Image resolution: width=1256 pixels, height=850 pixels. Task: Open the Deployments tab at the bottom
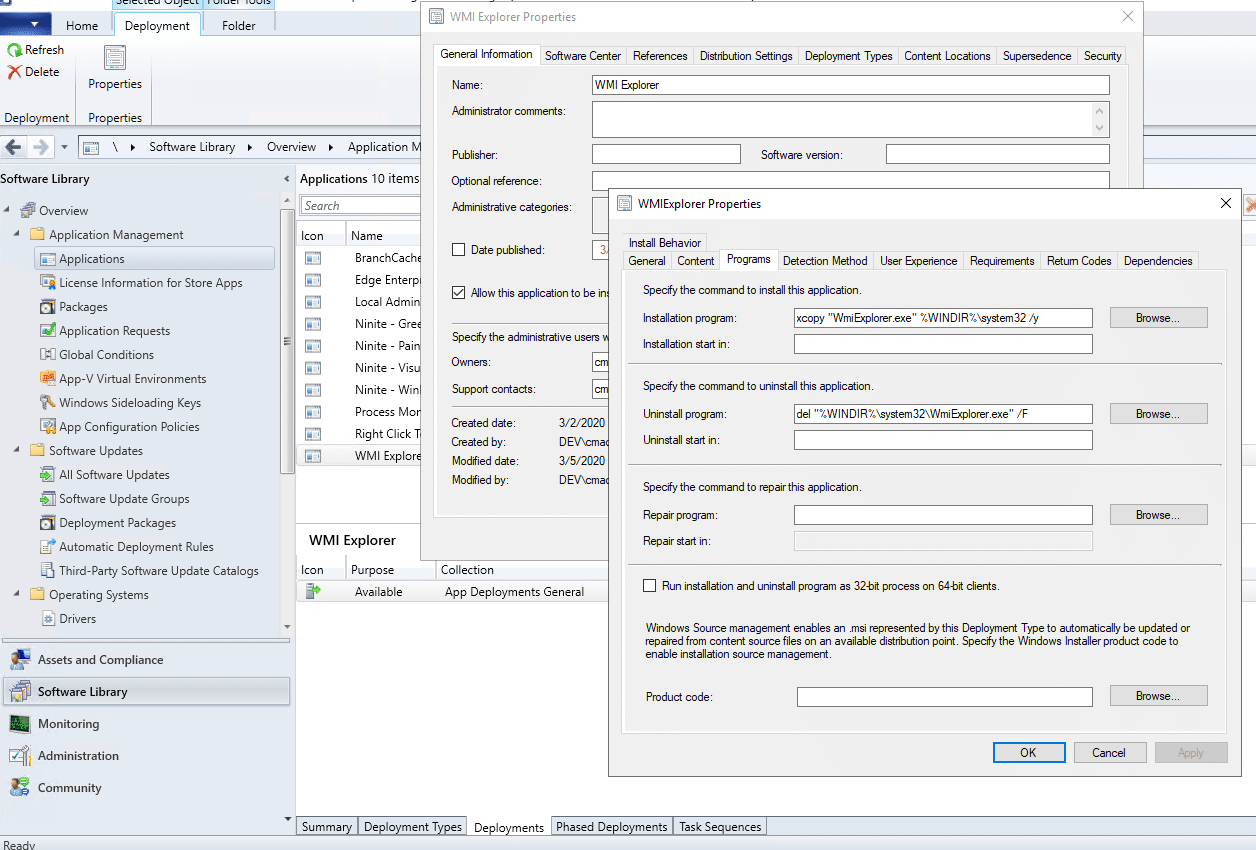click(x=508, y=826)
